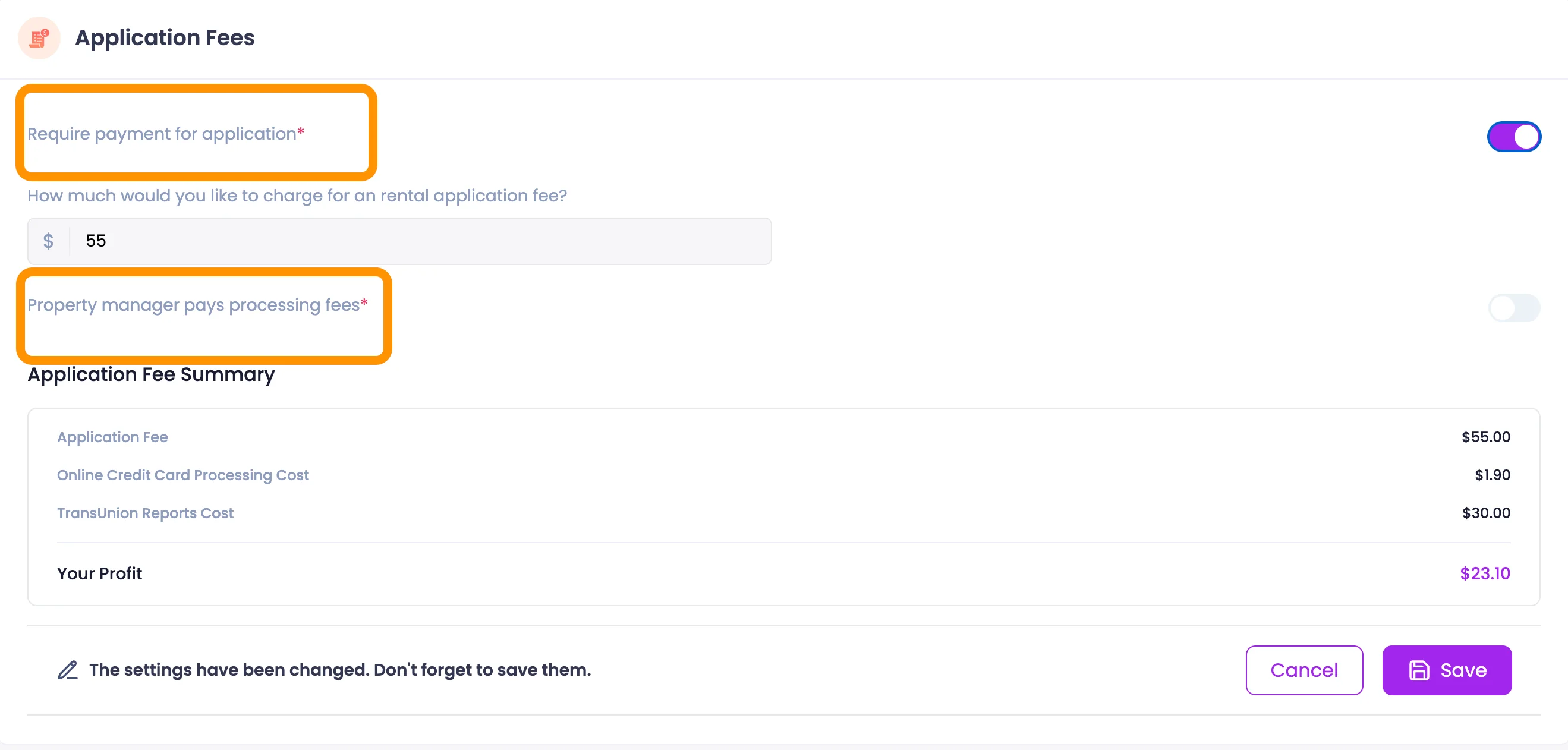Image resolution: width=1568 pixels, height=750 pixels.
Task: Click the pencil icon beside settings-changed notice
Action: tap(68, 670)
